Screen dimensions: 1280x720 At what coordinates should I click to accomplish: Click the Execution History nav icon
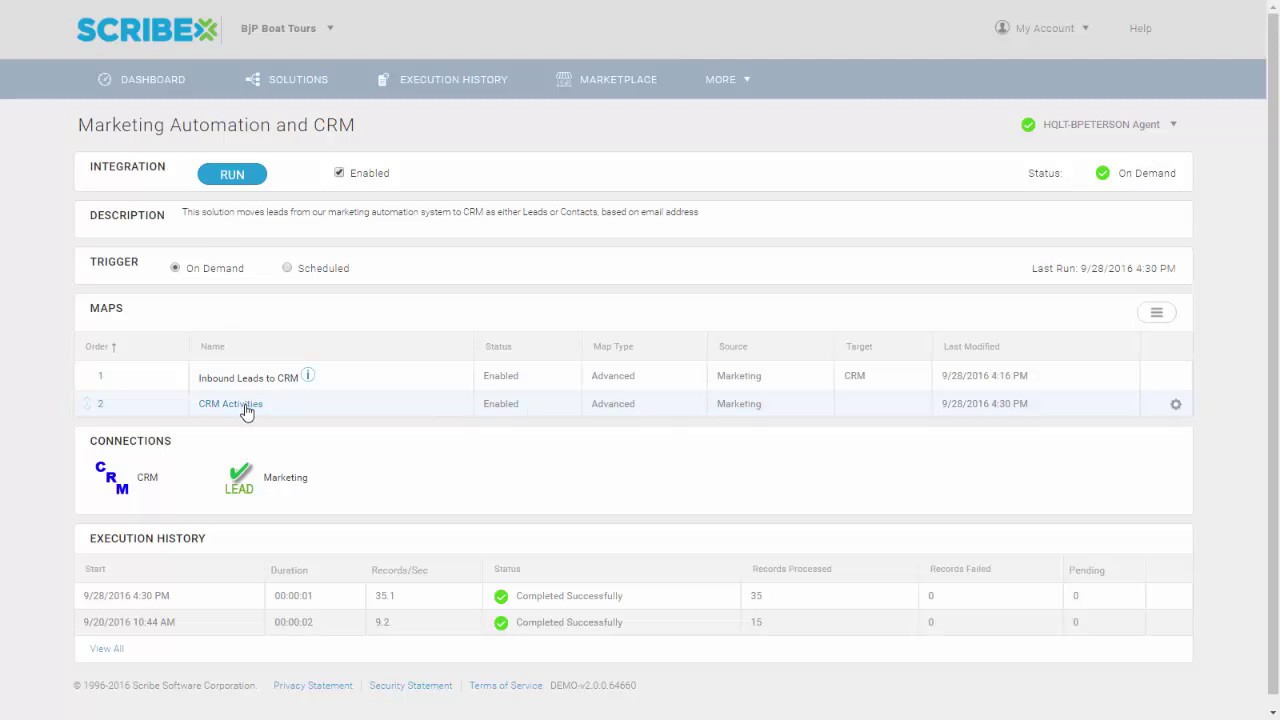coord(383,79)
